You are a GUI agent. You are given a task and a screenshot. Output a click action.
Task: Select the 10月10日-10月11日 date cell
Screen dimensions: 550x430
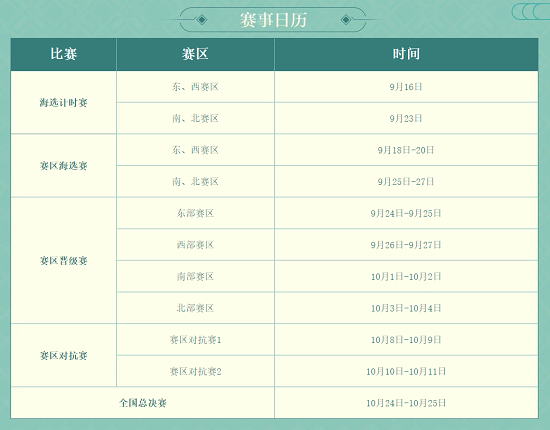[x=406, y=371]
